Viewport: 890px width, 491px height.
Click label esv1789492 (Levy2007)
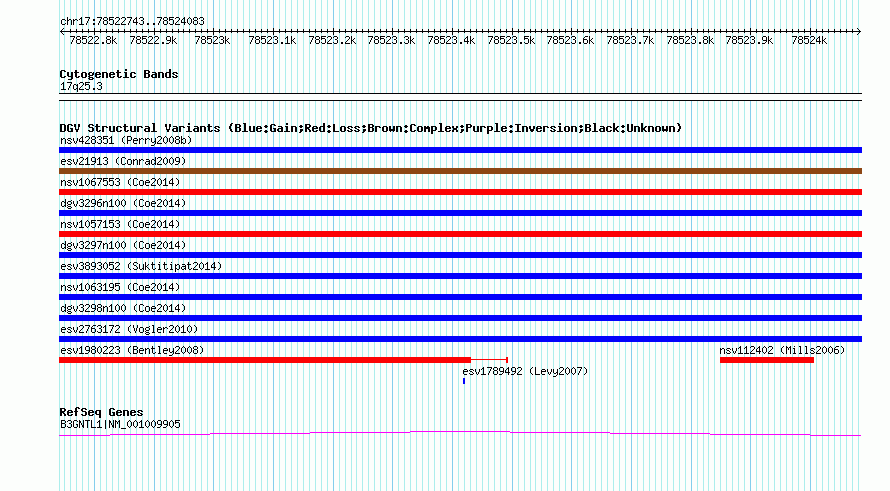tap(525, 371)
